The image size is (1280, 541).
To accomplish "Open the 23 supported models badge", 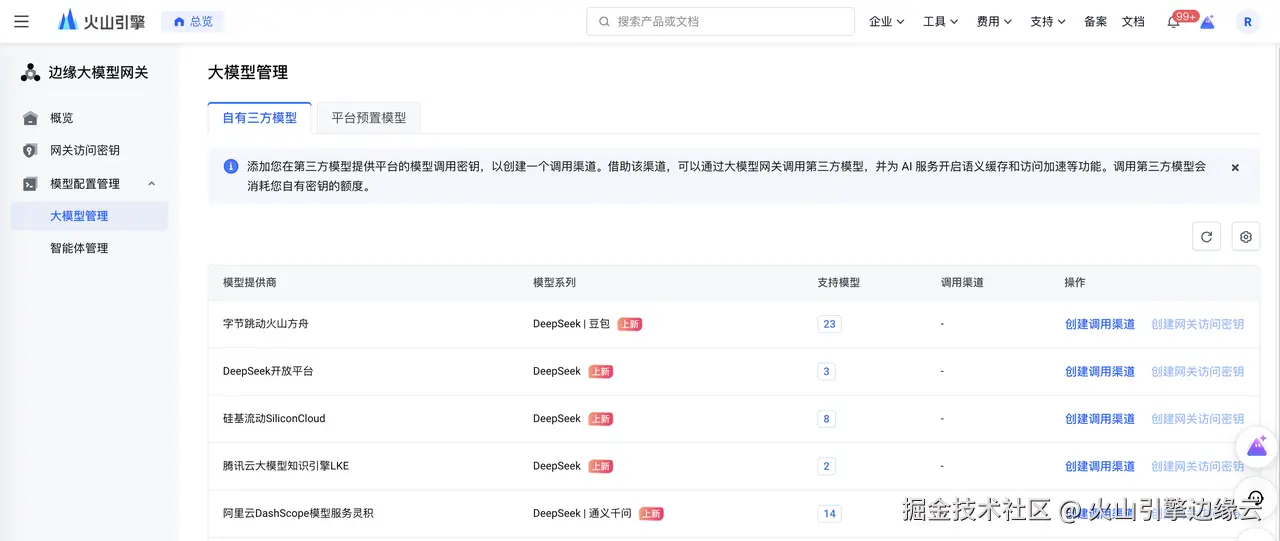I will (829, 324).
